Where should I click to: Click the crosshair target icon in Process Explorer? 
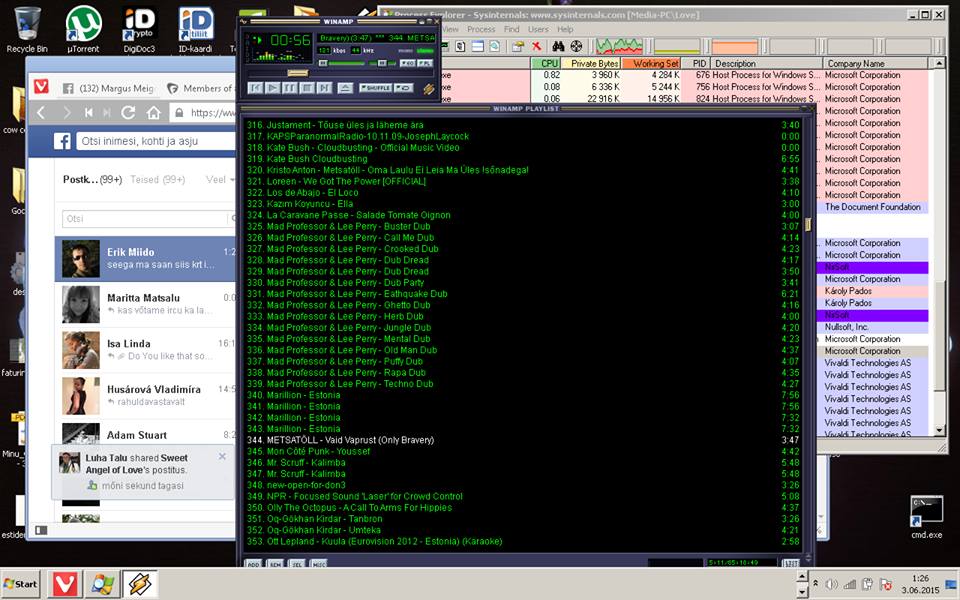[x=576, y=46]
